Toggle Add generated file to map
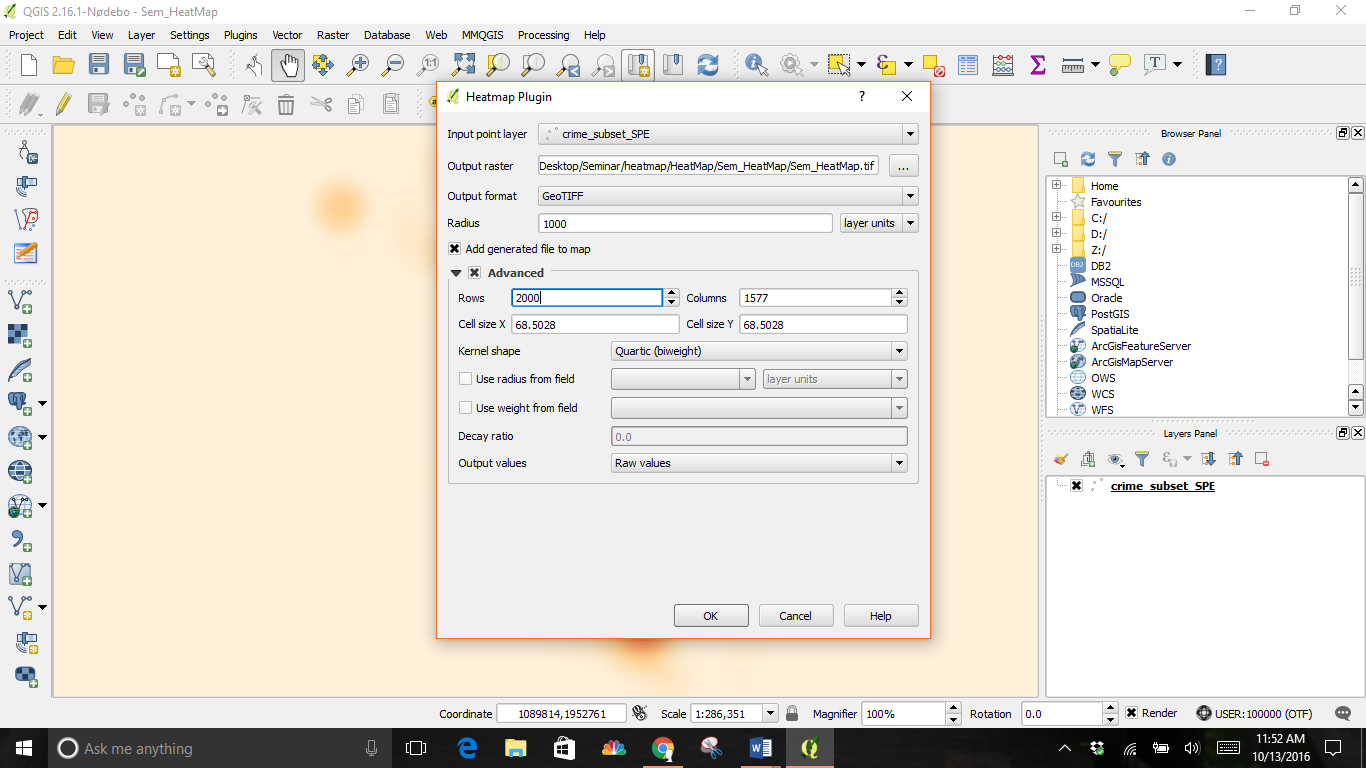Image resolution: width=1366 pixels, height=768 pixels. [455, 249]
